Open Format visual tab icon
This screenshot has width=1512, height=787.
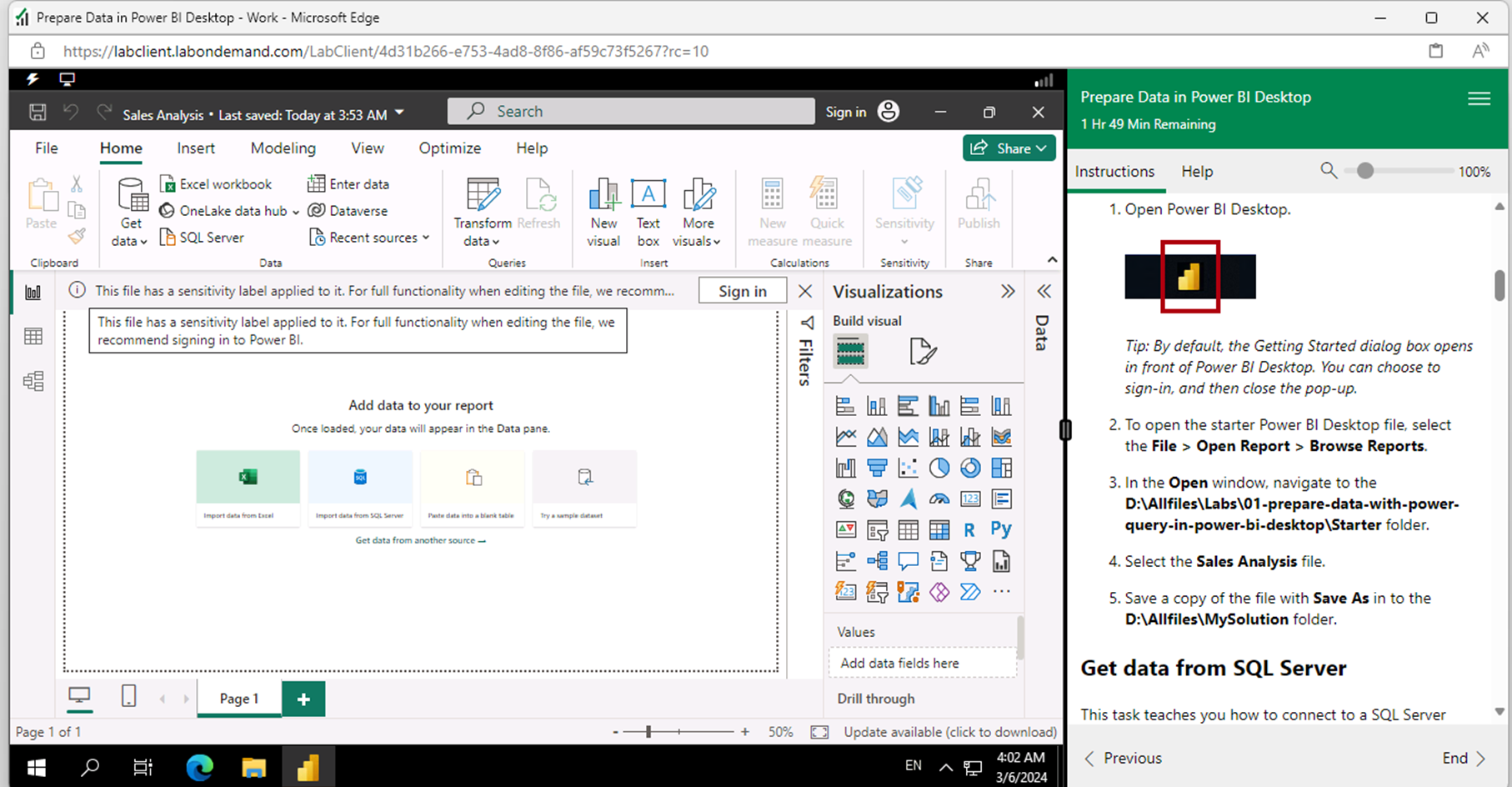[x=923, y=351]
